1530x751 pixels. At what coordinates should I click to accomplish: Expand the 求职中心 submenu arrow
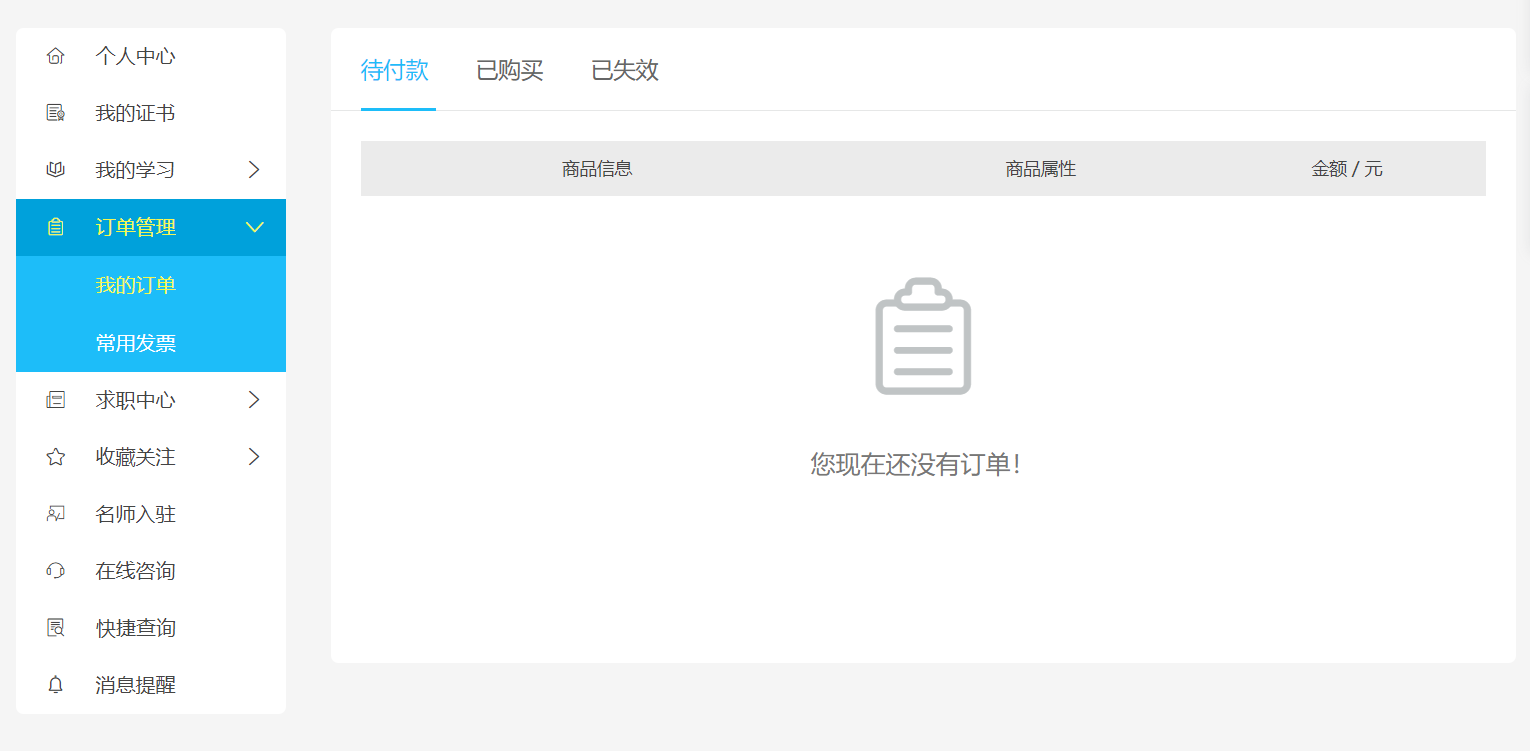point(254,400)
